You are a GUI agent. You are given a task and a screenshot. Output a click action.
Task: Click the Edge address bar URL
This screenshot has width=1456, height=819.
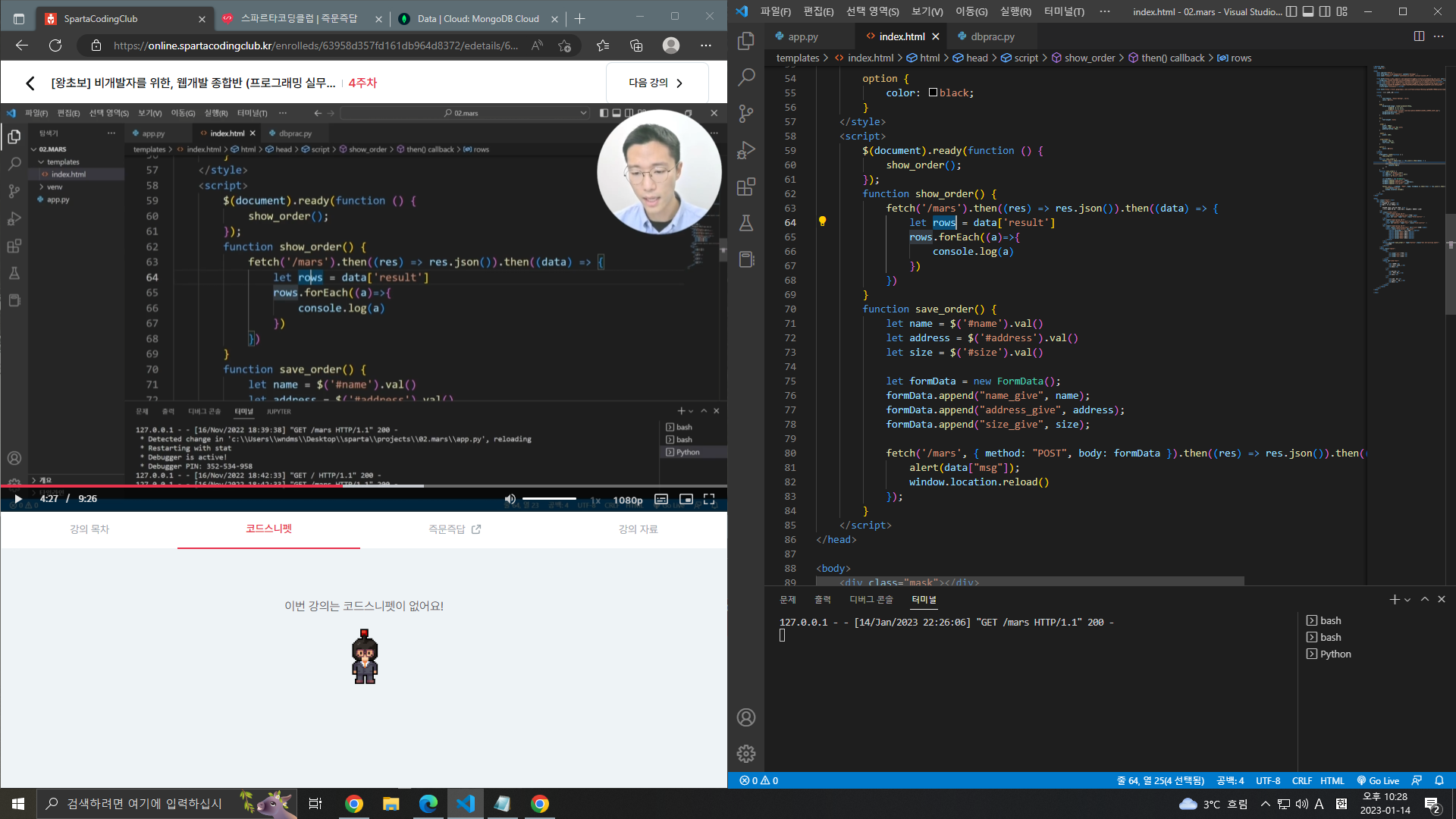click(x=315, y=45)
